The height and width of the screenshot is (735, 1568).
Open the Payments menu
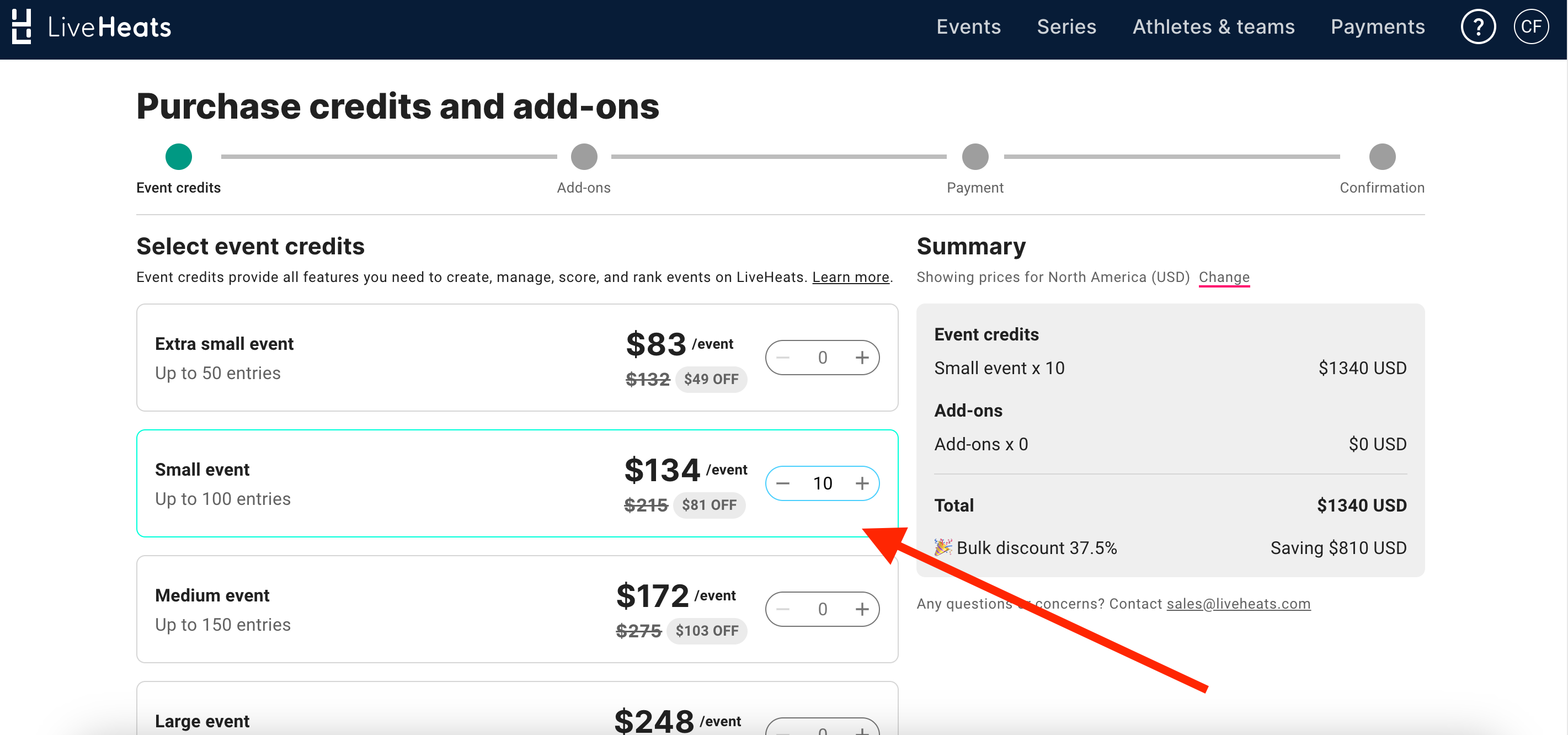pyautogui.click(x=1378, y=27)
